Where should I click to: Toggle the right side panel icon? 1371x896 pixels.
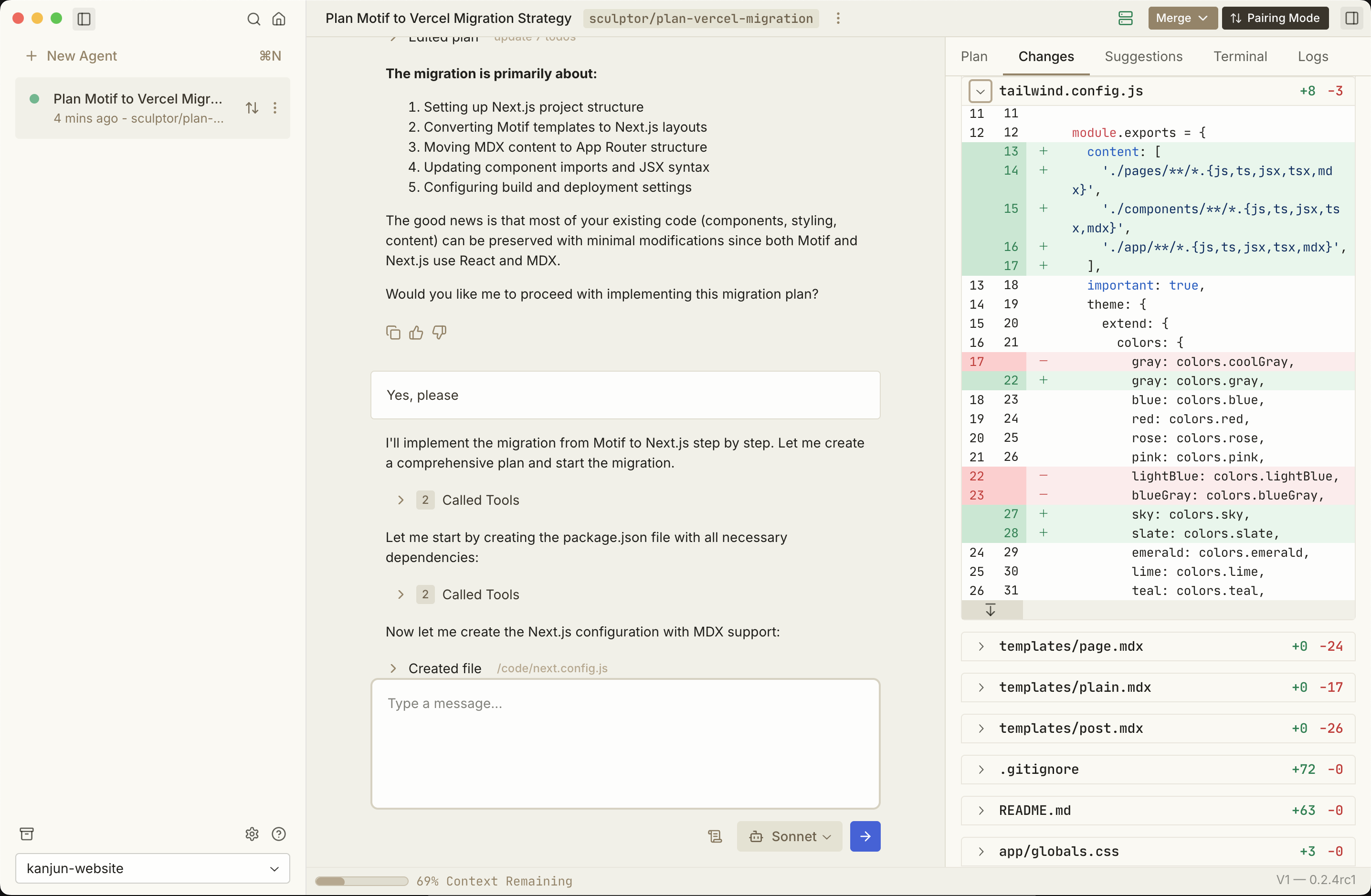coord(1351,19)
